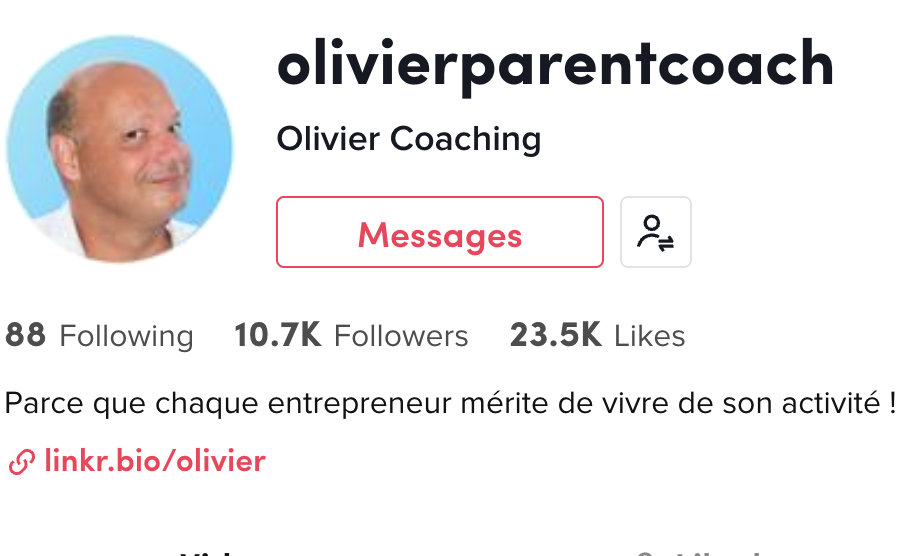Click the word entrepreneur in the bio
Screen dimensions: 904x556
[360, 404]
